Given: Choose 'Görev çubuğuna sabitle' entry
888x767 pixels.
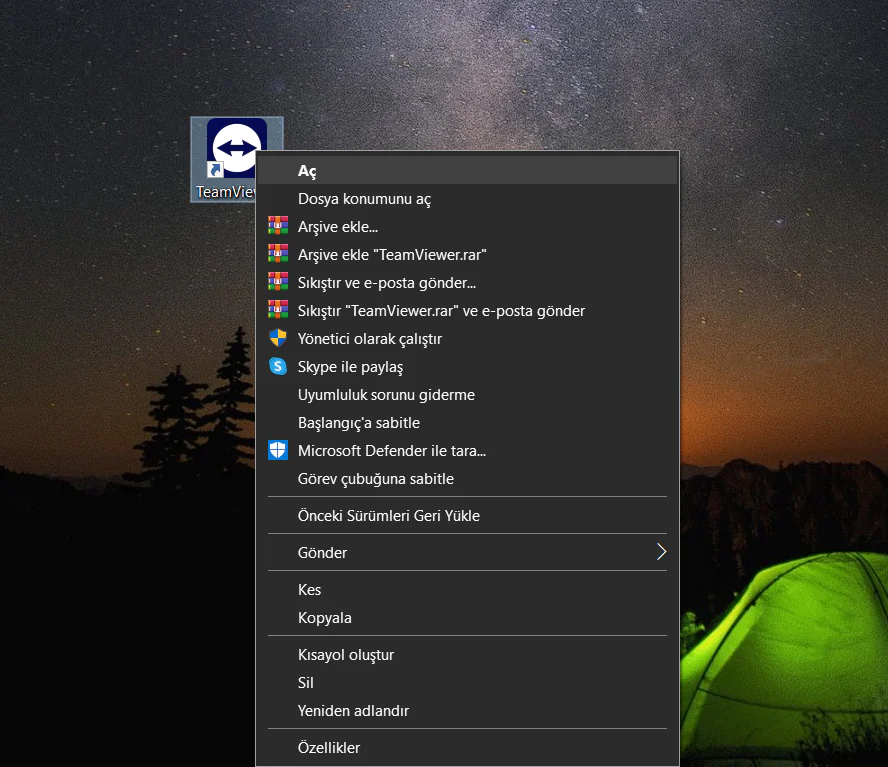Looking at the screenshot, I should point(376,479).
